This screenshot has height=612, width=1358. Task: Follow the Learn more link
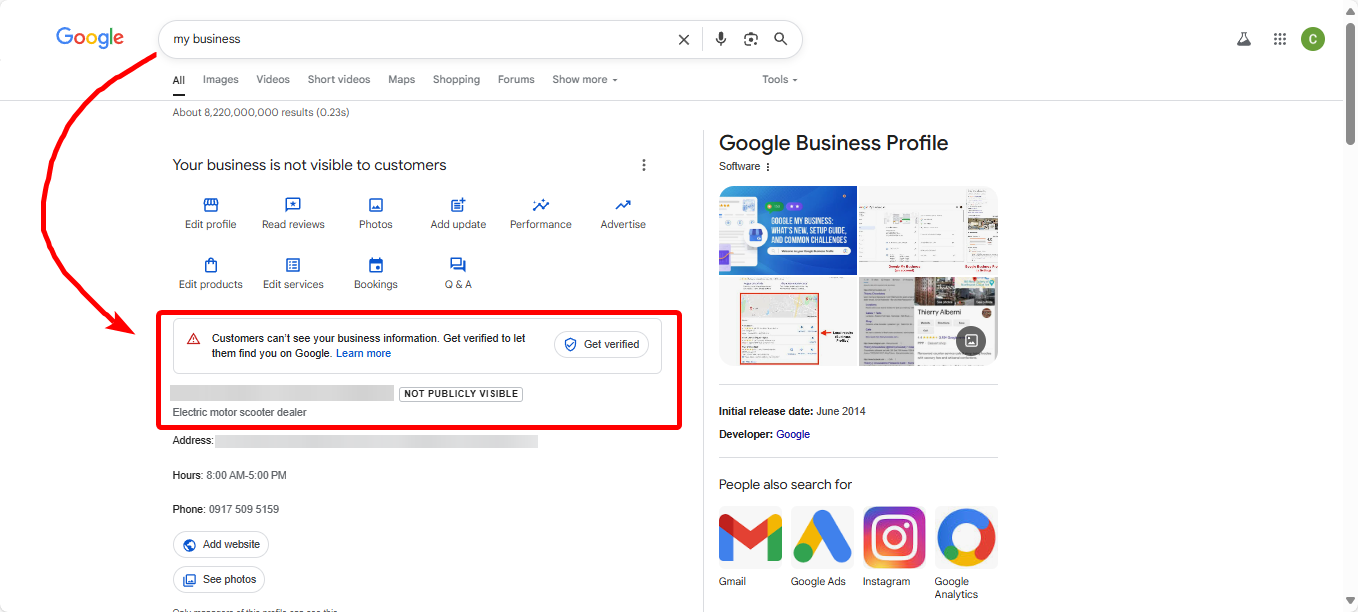click(x=363, y=354)
